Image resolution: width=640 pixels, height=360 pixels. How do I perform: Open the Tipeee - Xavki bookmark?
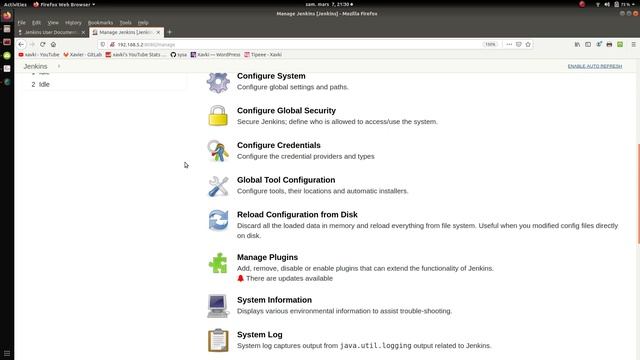coord(263,54)
